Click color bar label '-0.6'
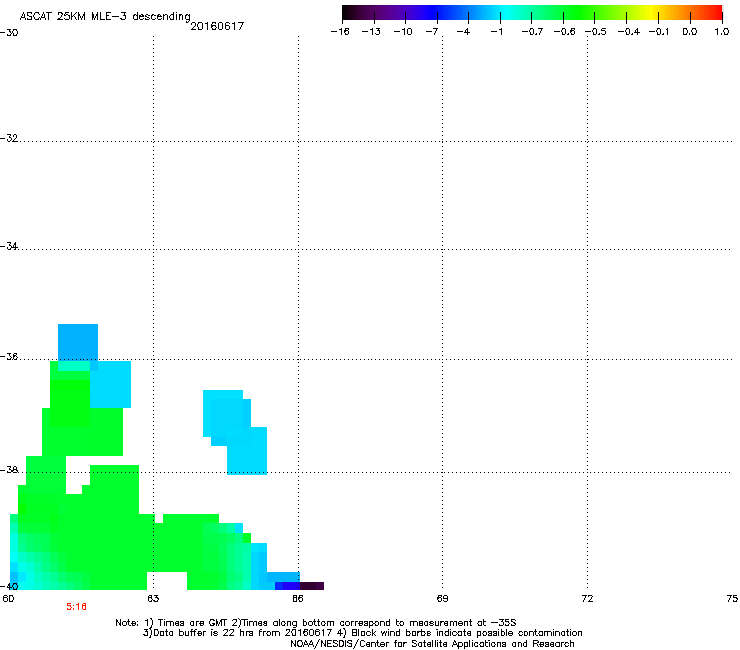740x650 pixels. point(564,32)
